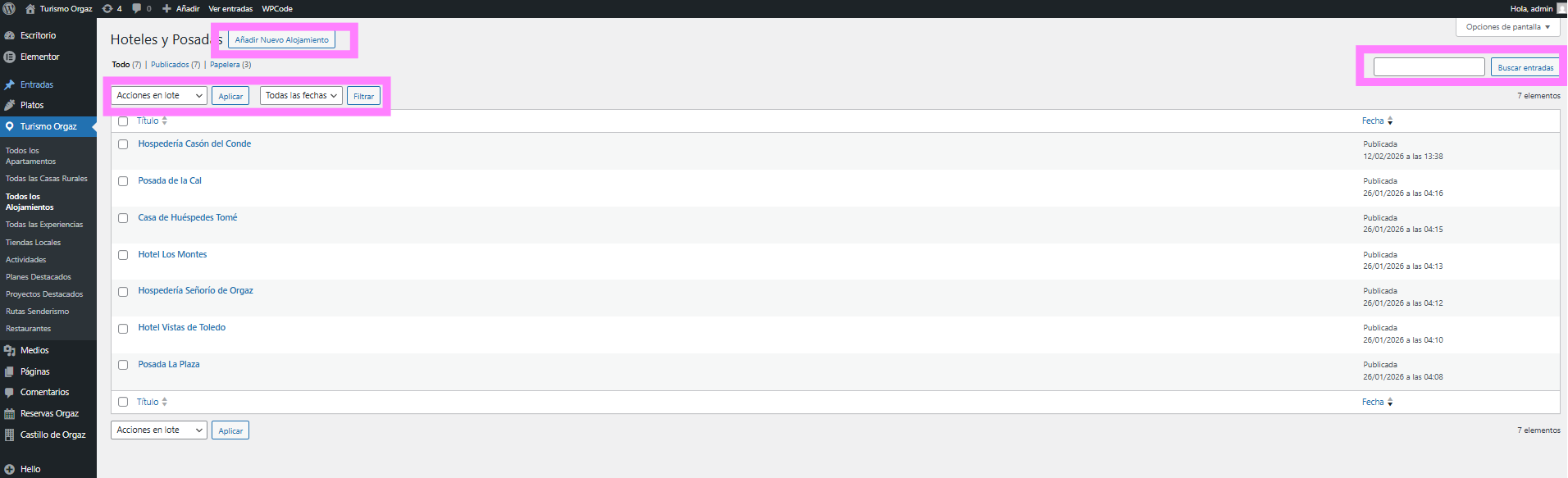Image resolution: width=1568 pixels, height=478 pixels.
Task: Click the search entries input field
Action: [x=1429, y=67]
